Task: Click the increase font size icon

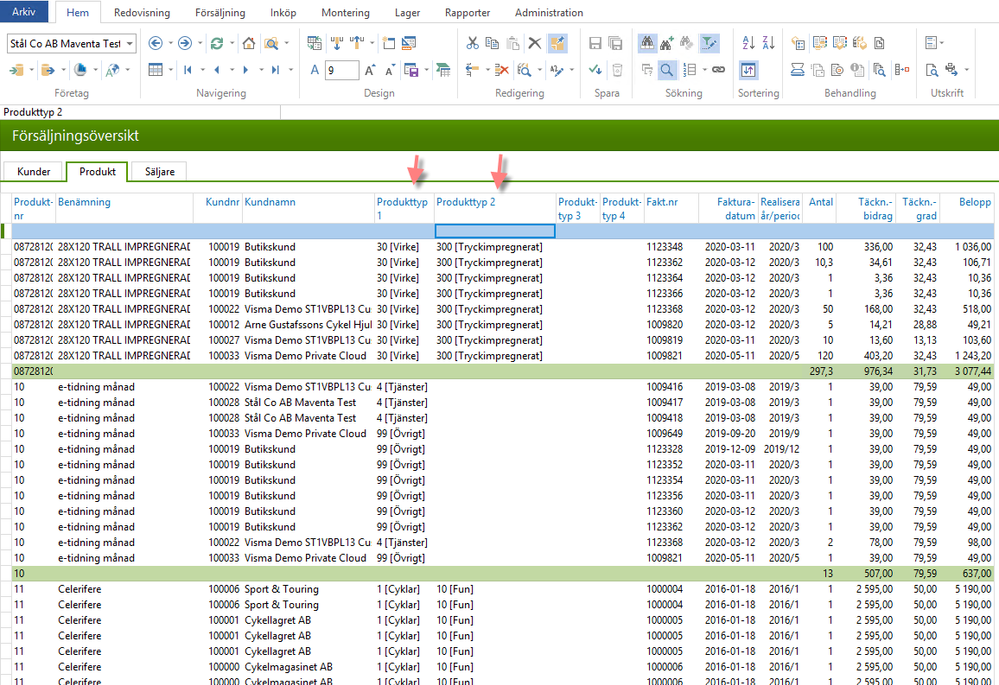Action: tap(370, 70)
